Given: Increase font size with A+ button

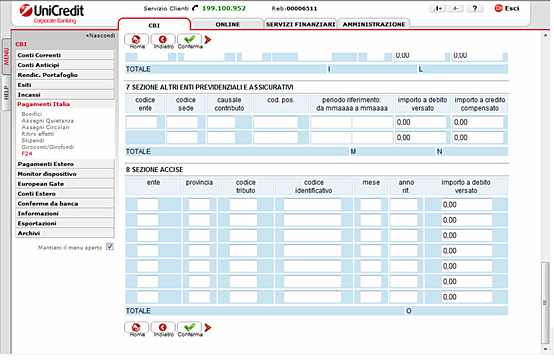Looking at the screenshot, I should [x=437, y=8].
